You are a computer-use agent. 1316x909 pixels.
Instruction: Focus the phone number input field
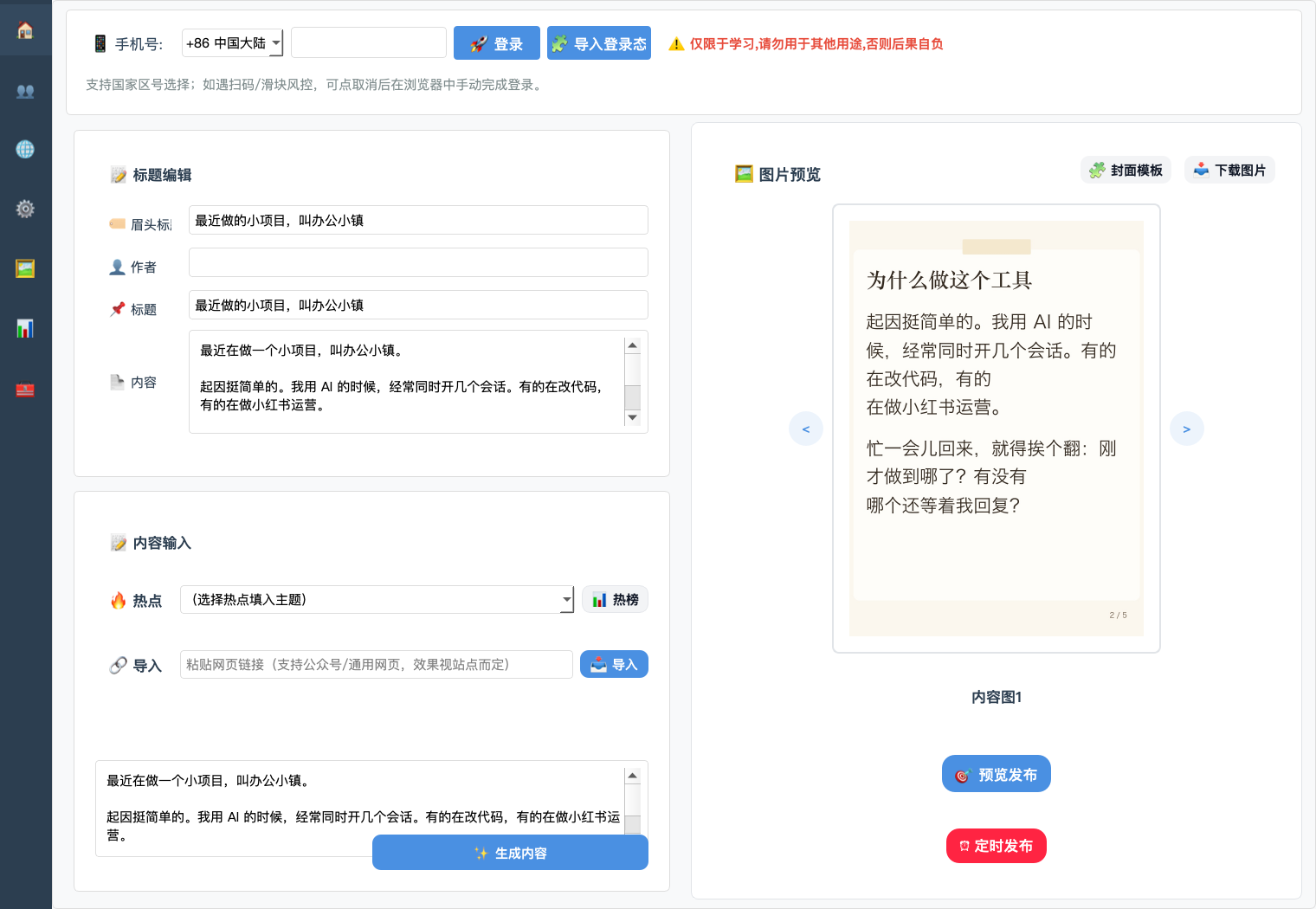tap(369, 42)
